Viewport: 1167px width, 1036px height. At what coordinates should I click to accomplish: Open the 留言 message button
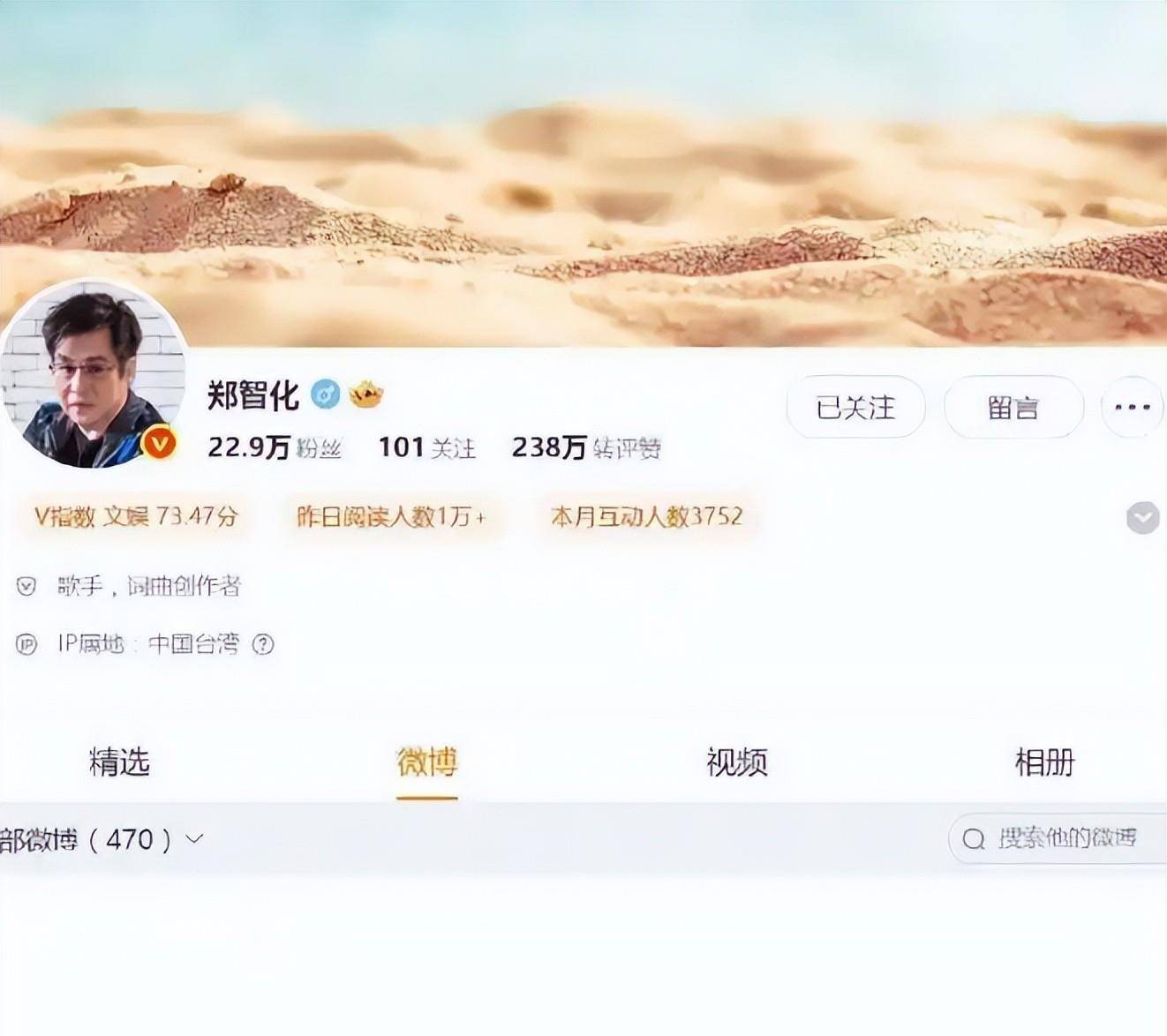tap(1013, 408)
